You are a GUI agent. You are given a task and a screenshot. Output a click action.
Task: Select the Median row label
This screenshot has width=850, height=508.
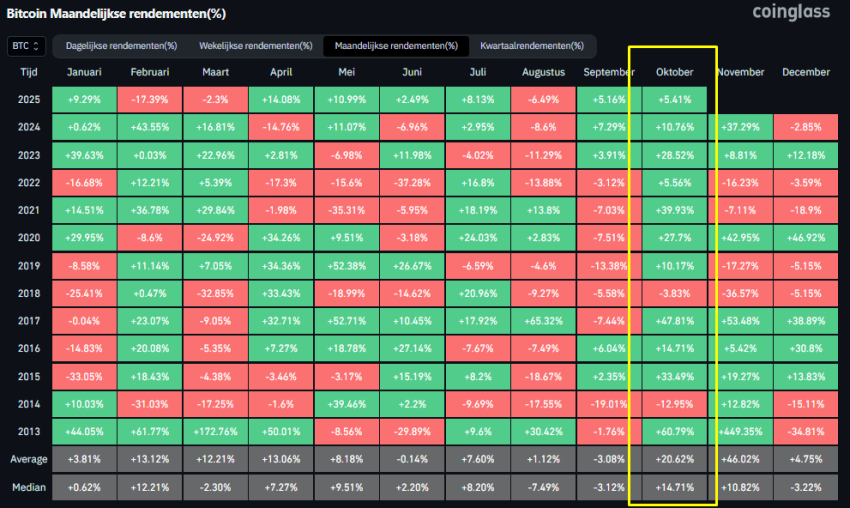(x=29, y=487)
